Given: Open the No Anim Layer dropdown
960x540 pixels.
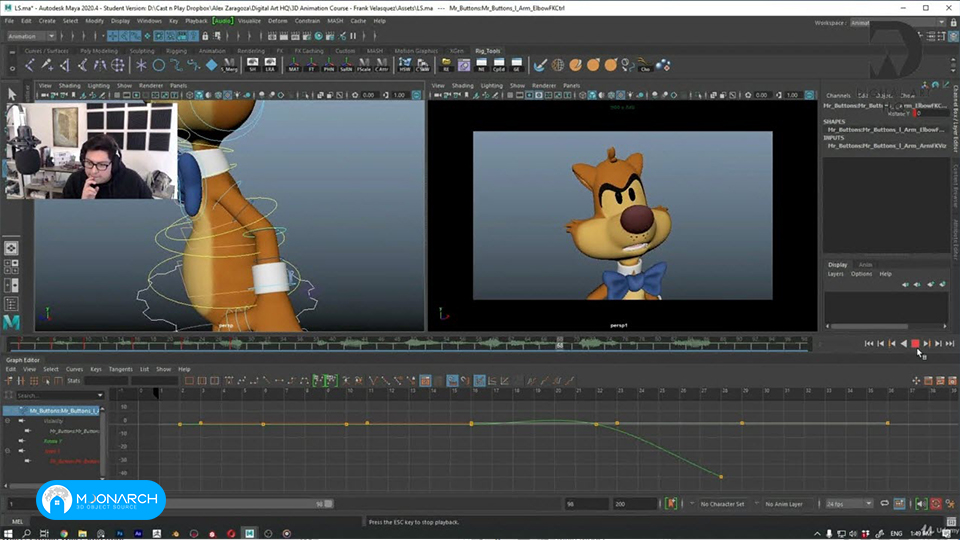Looking at the screenshot, I should (756, 504).
